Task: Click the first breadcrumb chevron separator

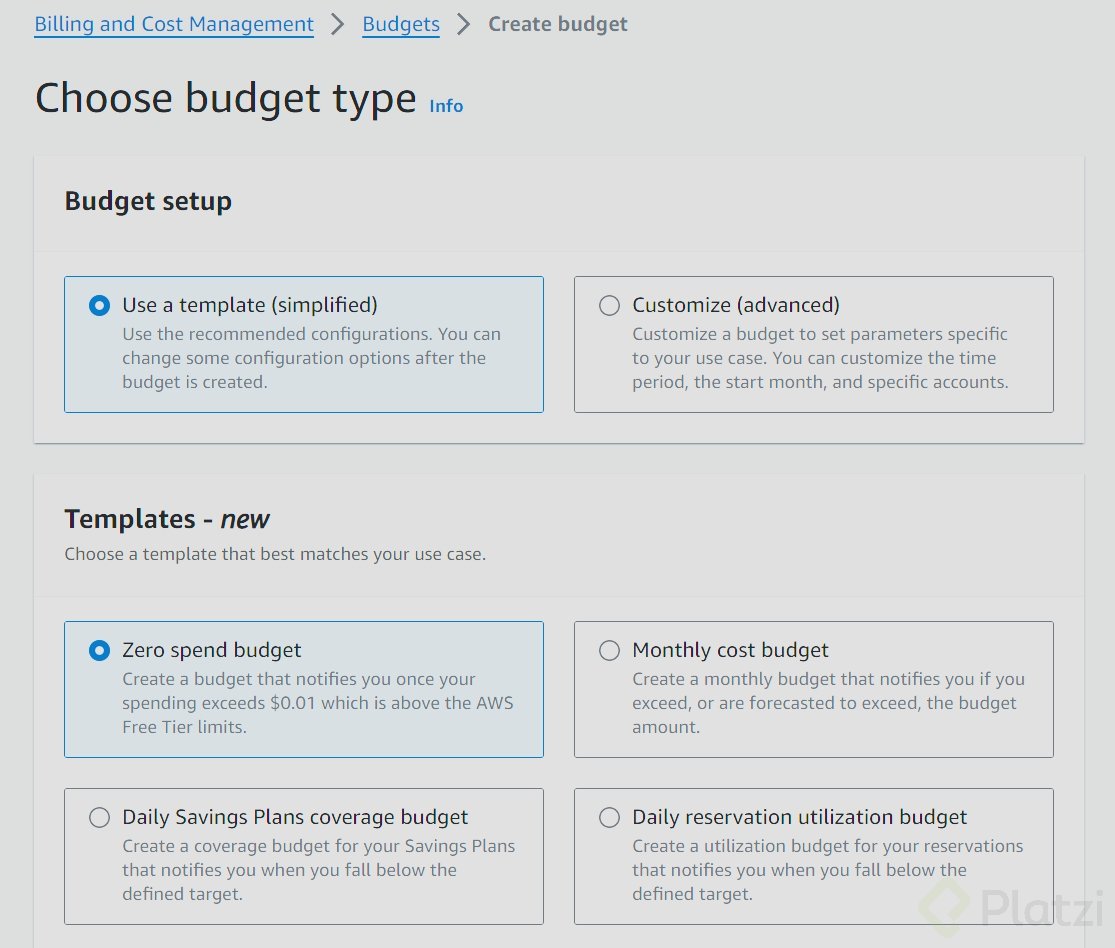Action: pos(338,24)
